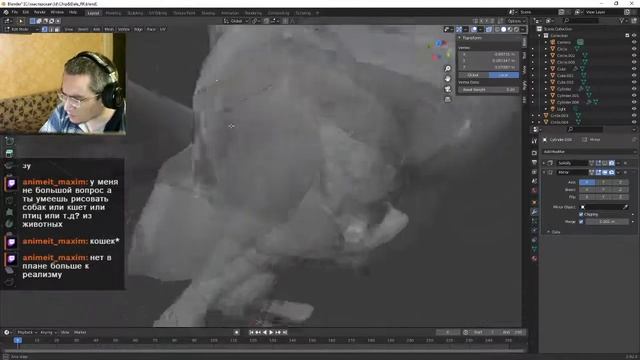
Task: Open the Vertex menu in viewport header
Action: click(124, 29)
